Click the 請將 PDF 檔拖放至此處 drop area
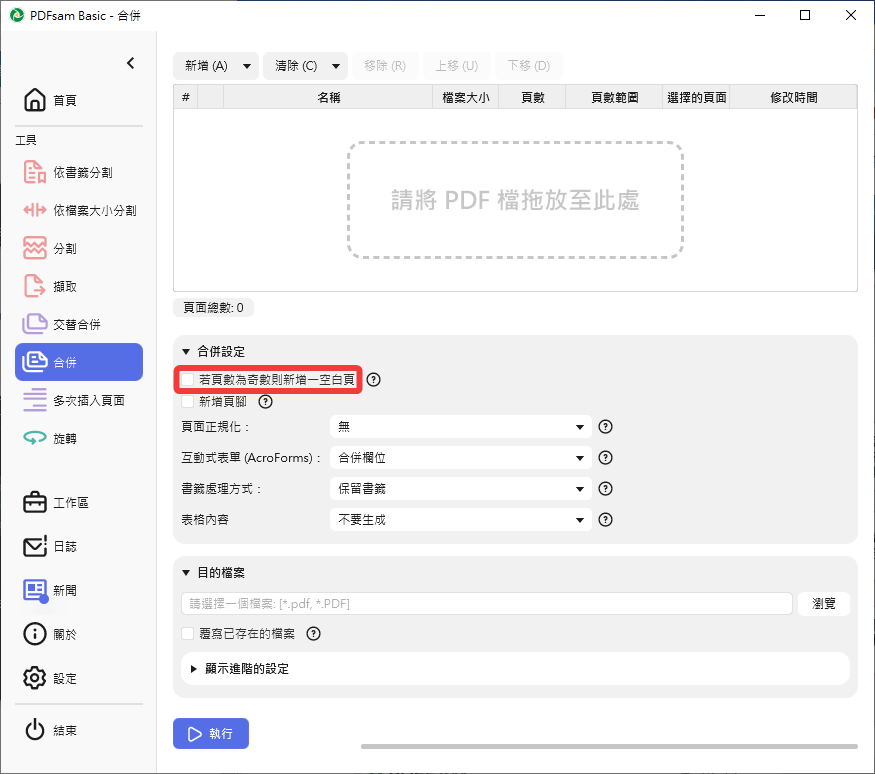This screenshot has width=875, height=774. (515, 200)
